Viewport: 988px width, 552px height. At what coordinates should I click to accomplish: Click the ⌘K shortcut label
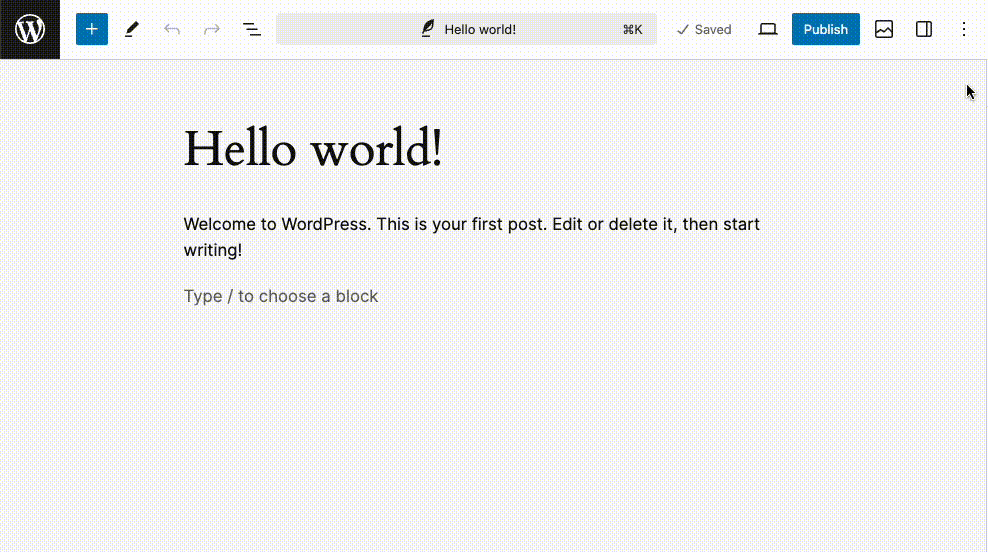(632, 29)
